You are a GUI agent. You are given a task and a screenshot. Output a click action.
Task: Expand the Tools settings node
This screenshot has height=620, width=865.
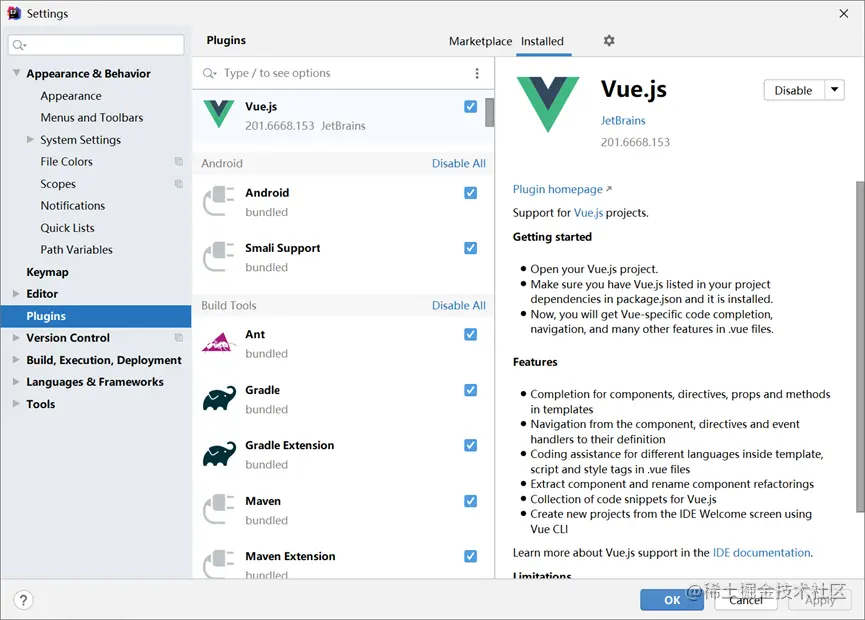pyautogui.click(x=16, y=404)
